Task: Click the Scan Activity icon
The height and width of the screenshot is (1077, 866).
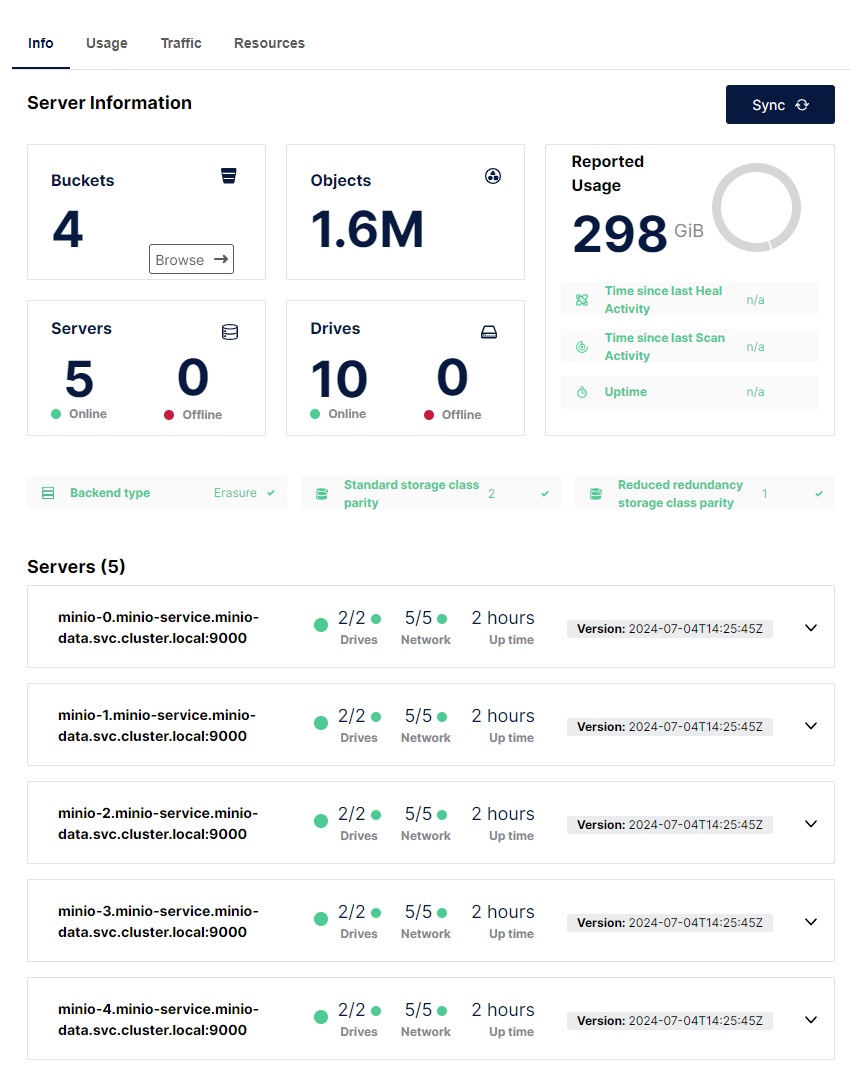Action: click(x=582, y=347)
